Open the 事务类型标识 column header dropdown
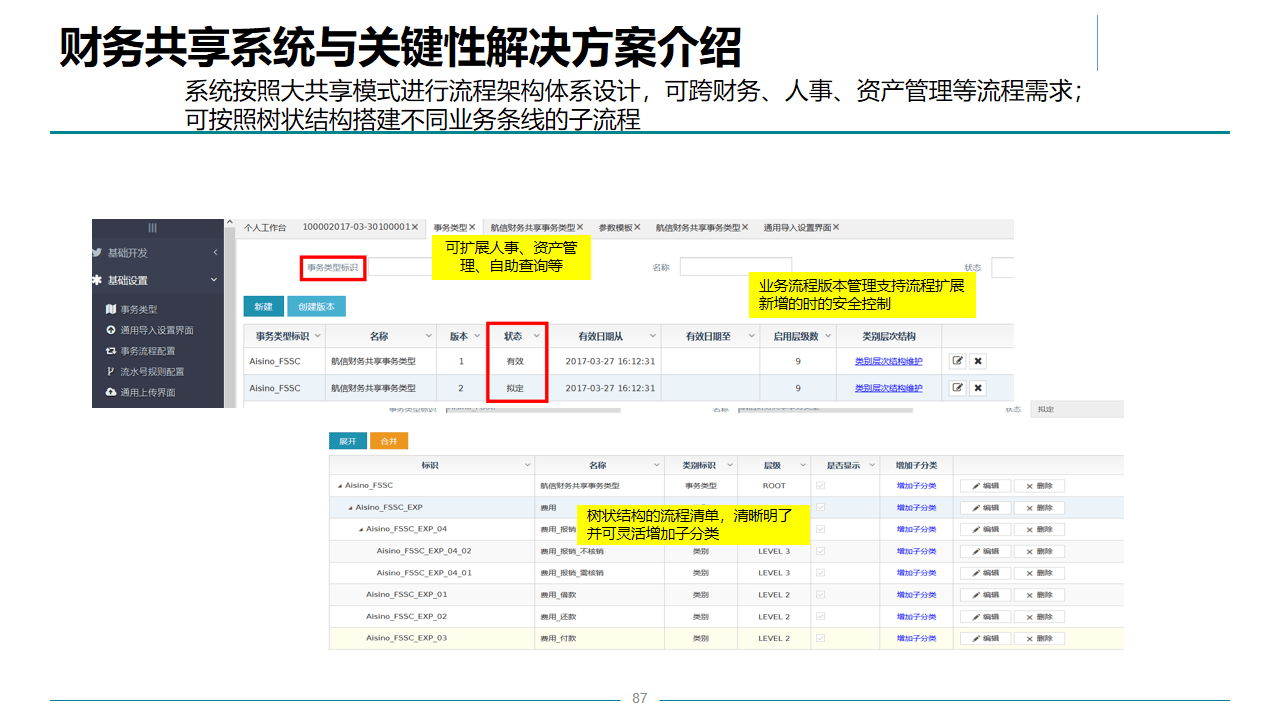 click(317, 336)
